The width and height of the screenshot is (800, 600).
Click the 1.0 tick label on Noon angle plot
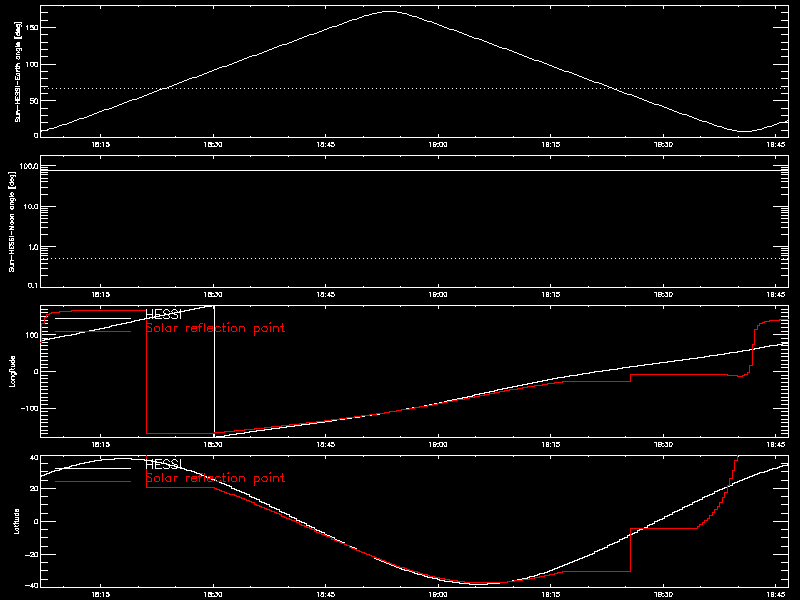33,247
